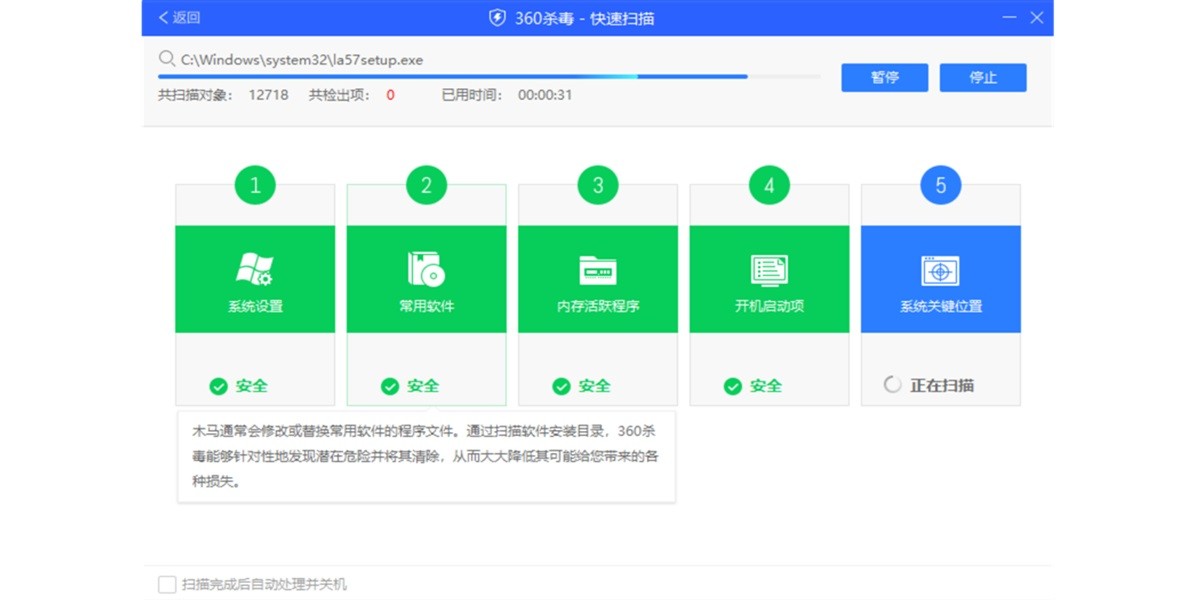Minimize the 360 antivirus window
The image size is (1200, 600).
pos(1007,18)
